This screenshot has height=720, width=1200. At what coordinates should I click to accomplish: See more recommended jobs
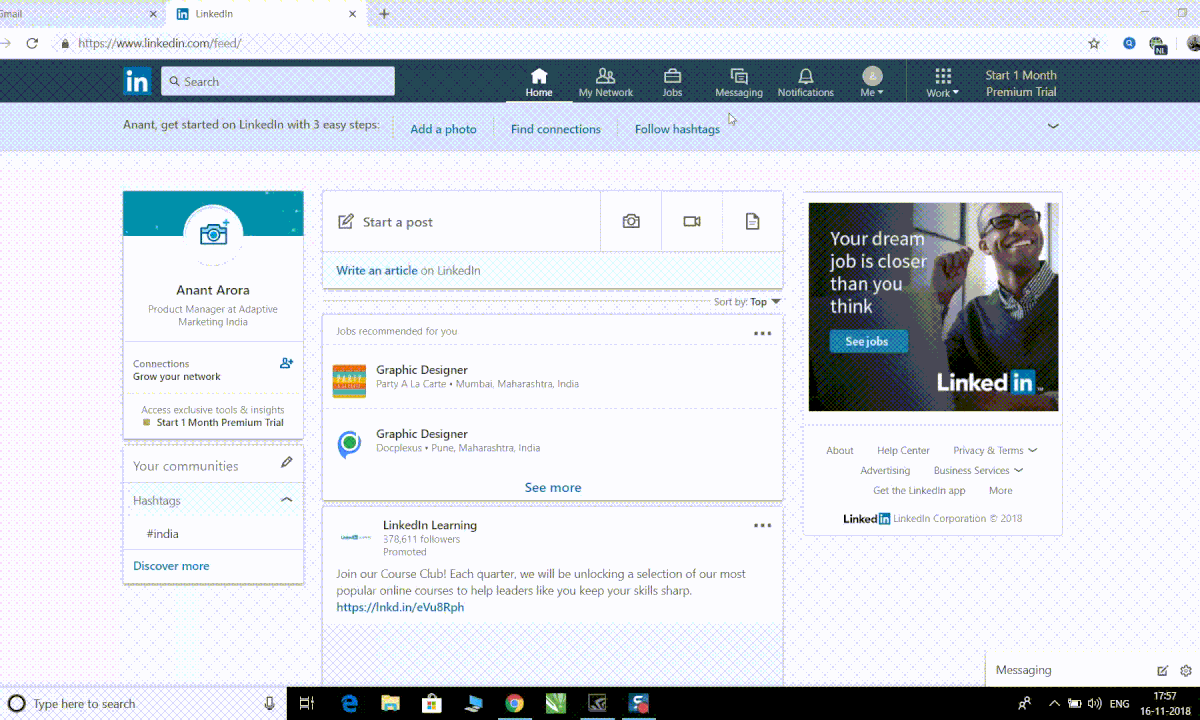(x=553, y=487)
